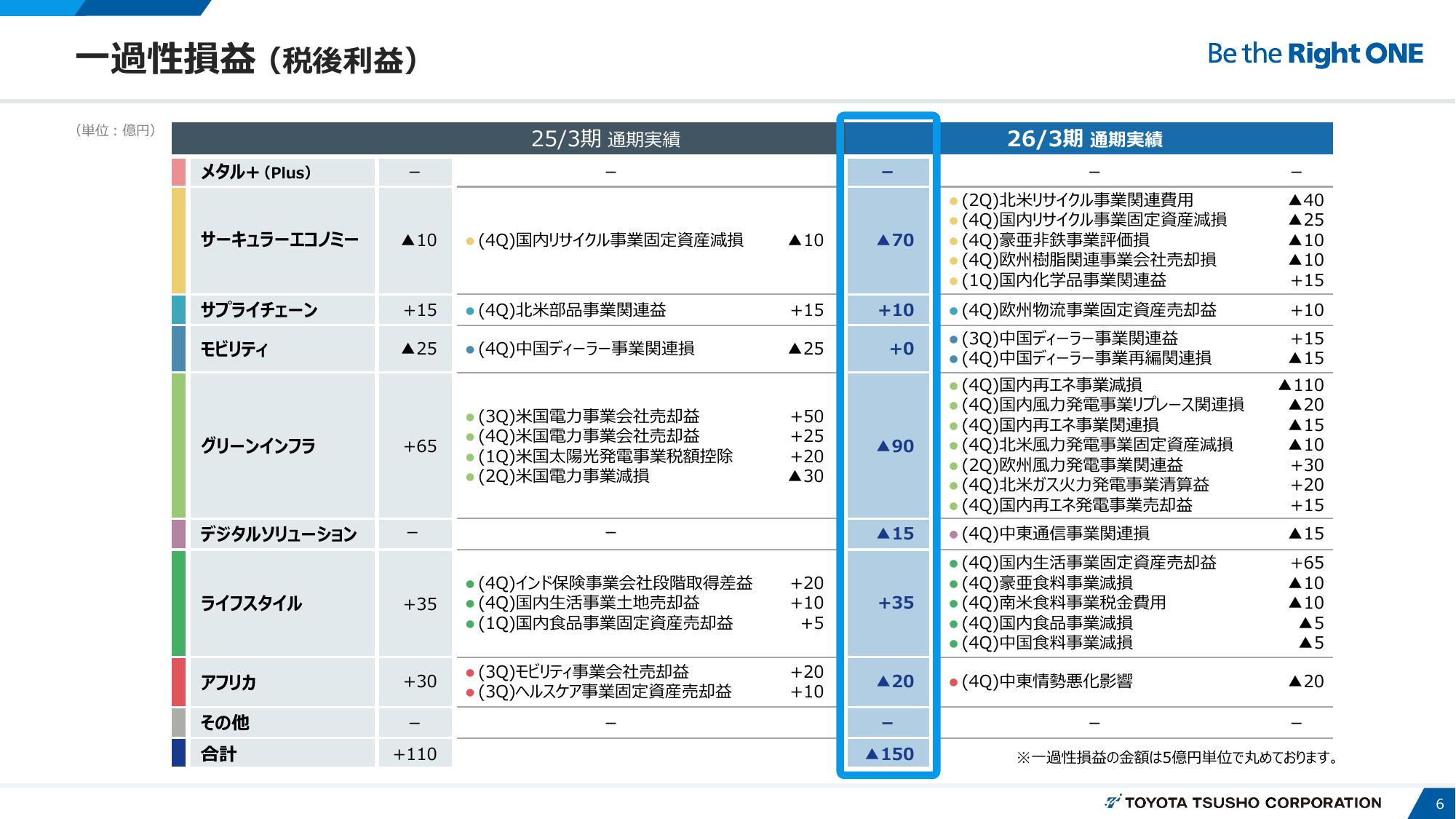Click the red アフリカ color bar

coord(178,682)
